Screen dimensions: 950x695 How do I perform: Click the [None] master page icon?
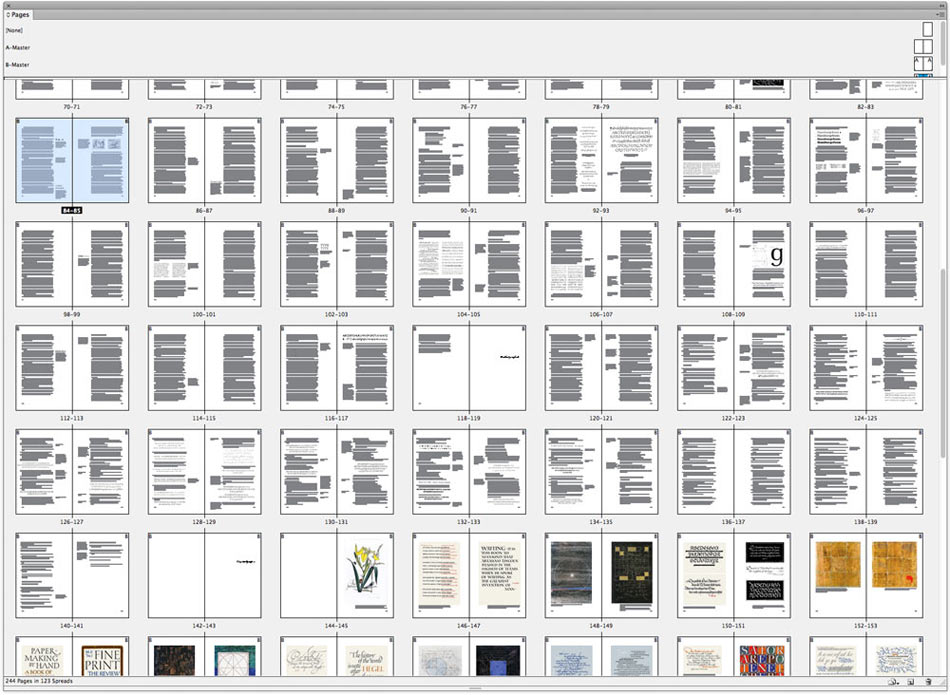pyautogui.click(x=927, y=30)
